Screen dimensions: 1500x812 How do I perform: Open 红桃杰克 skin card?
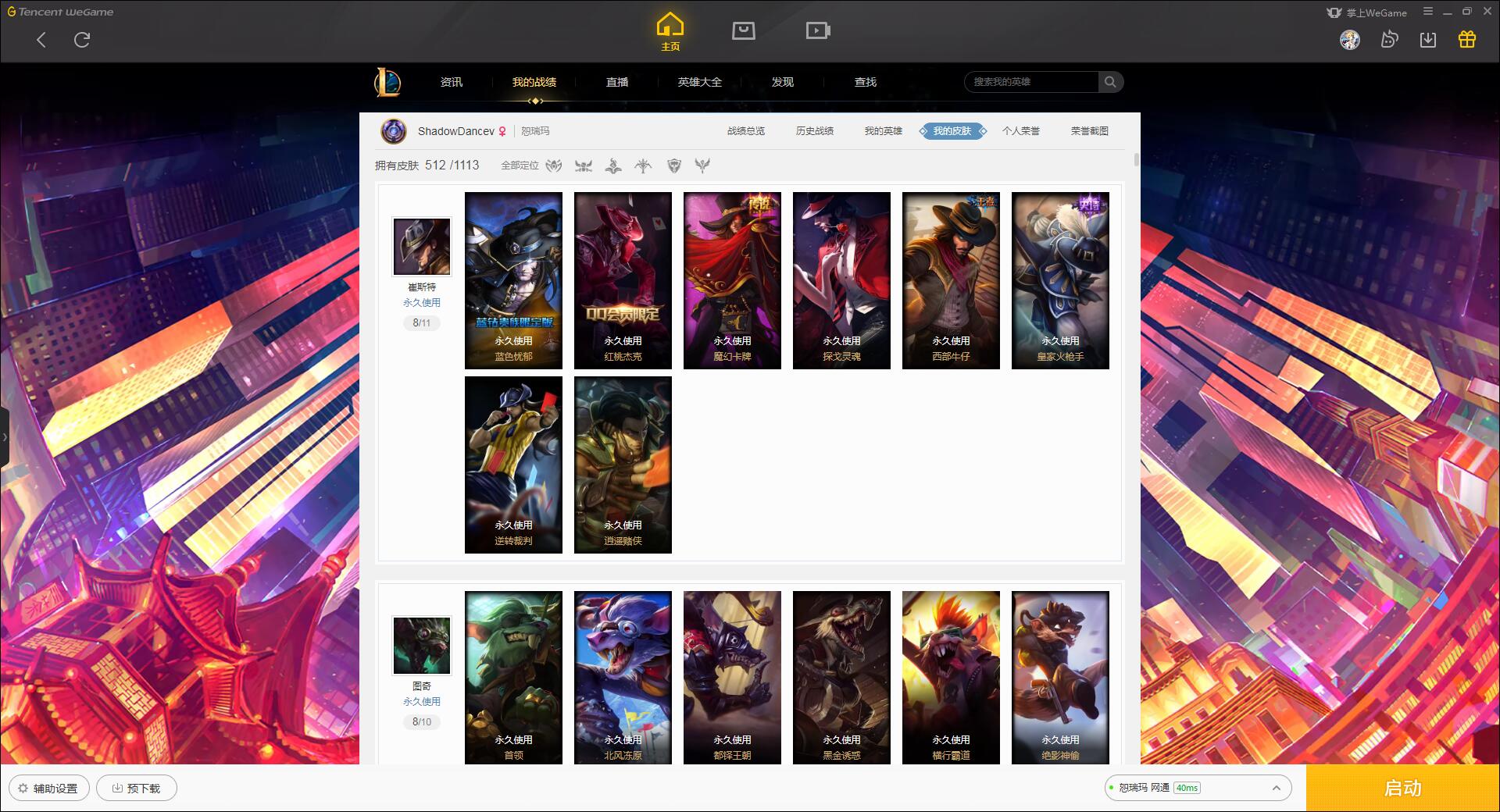coord(623,280)
